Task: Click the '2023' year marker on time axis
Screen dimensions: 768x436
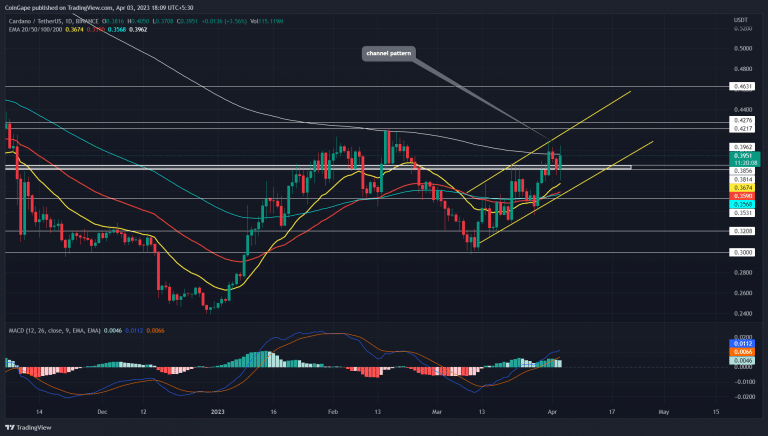Action: (217, 411)
